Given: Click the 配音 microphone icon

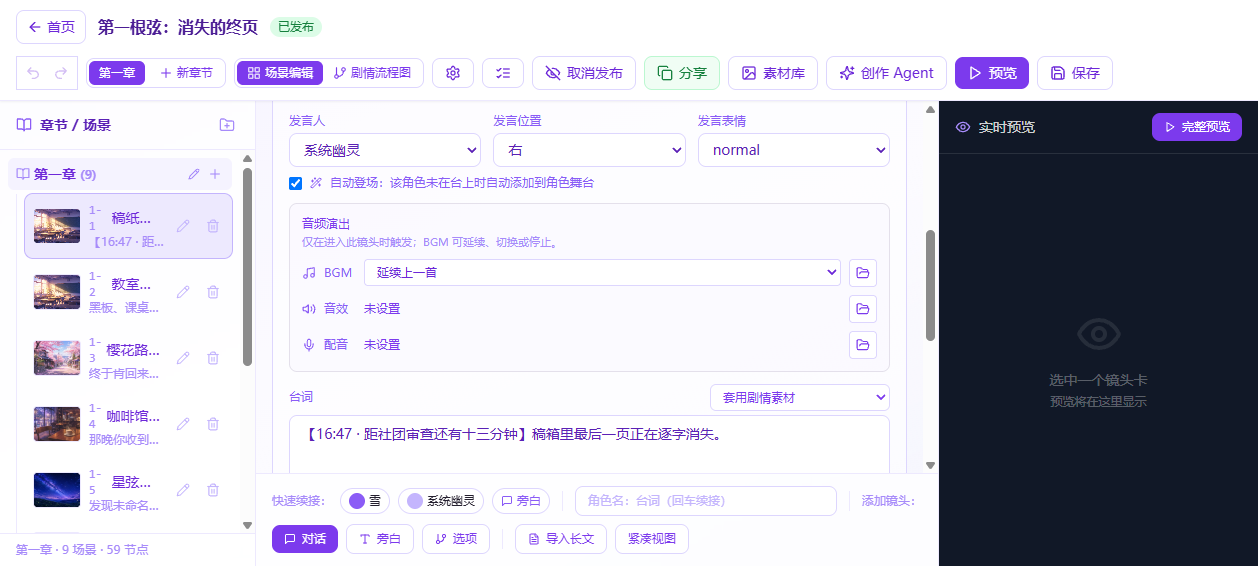Looking at the screenshot, I should pyautogui.click(x=309, y=344).
